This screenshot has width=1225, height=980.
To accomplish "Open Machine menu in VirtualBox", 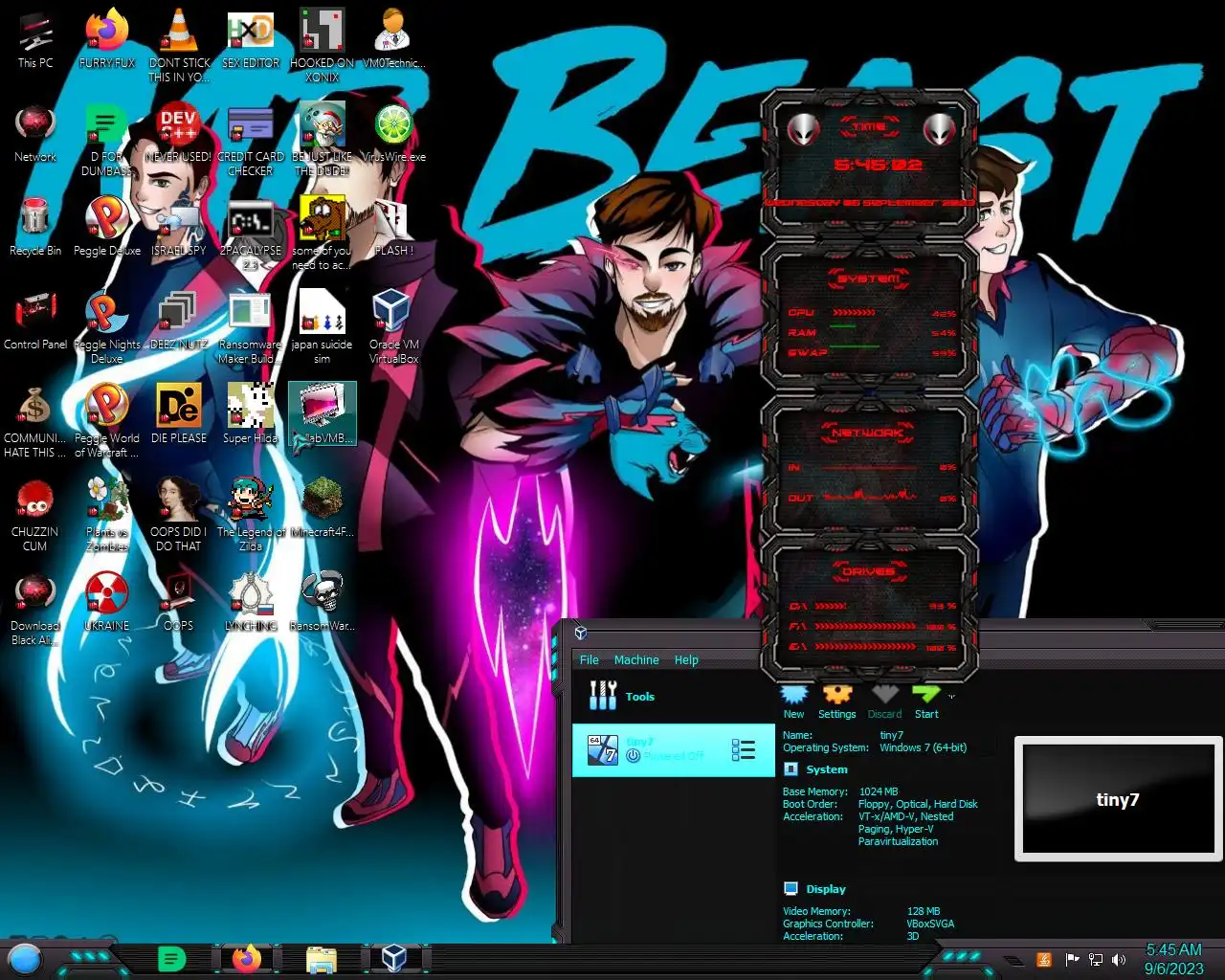I will coord(636,659).
